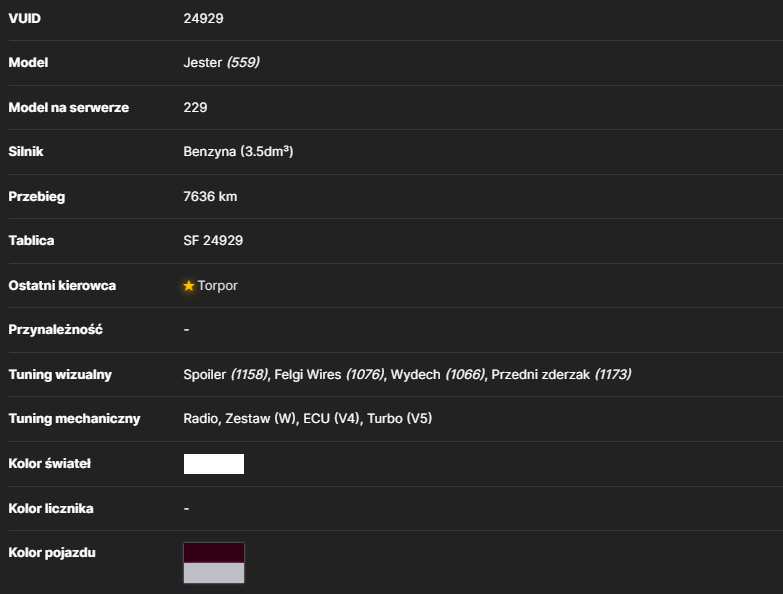This screenshot has width=783, height=594.
Task: Click the Kolor pojazdu label
Action: pos(52,553)
